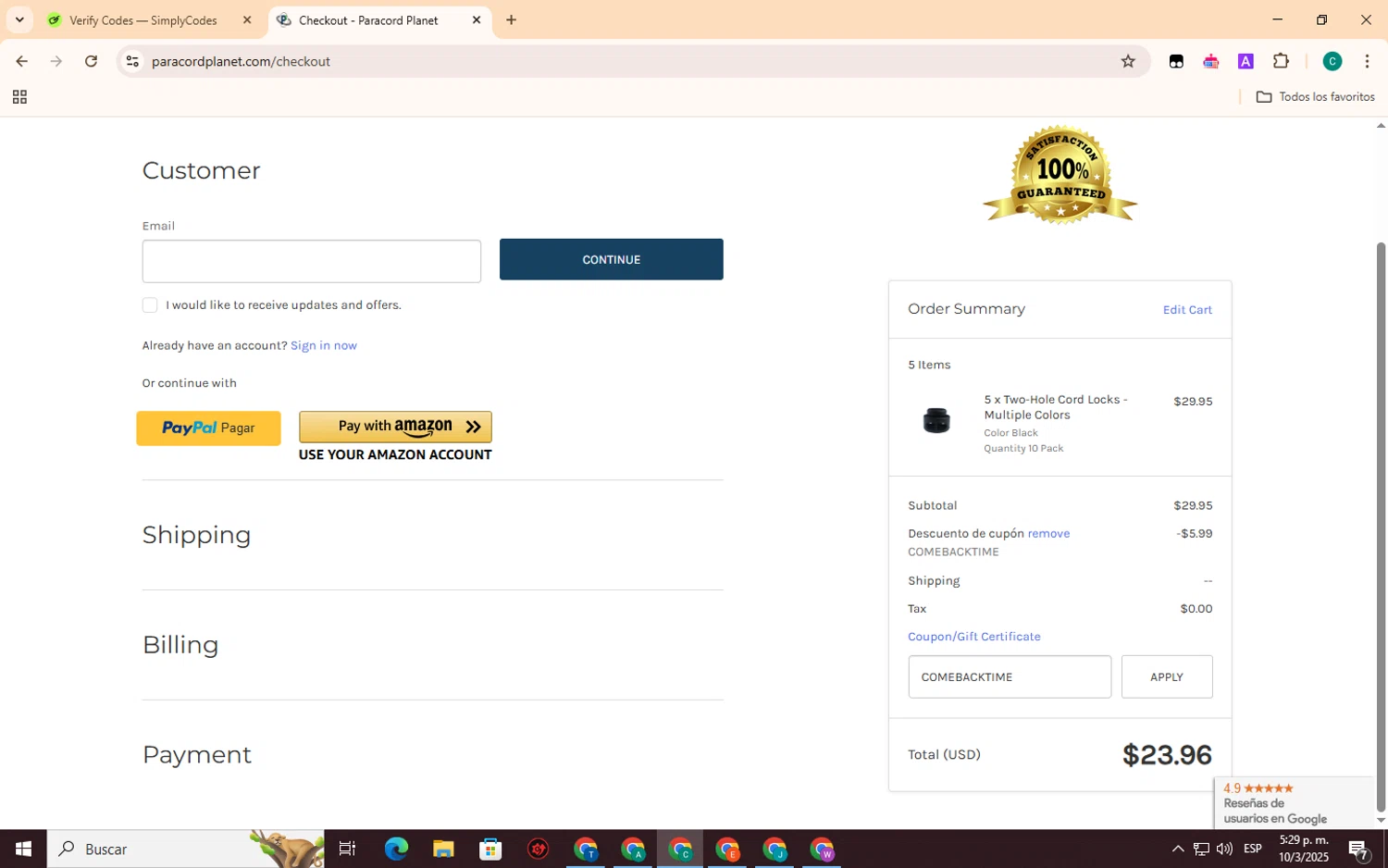Open a new browser tab

pyautogui.click(x=511, y=19)
